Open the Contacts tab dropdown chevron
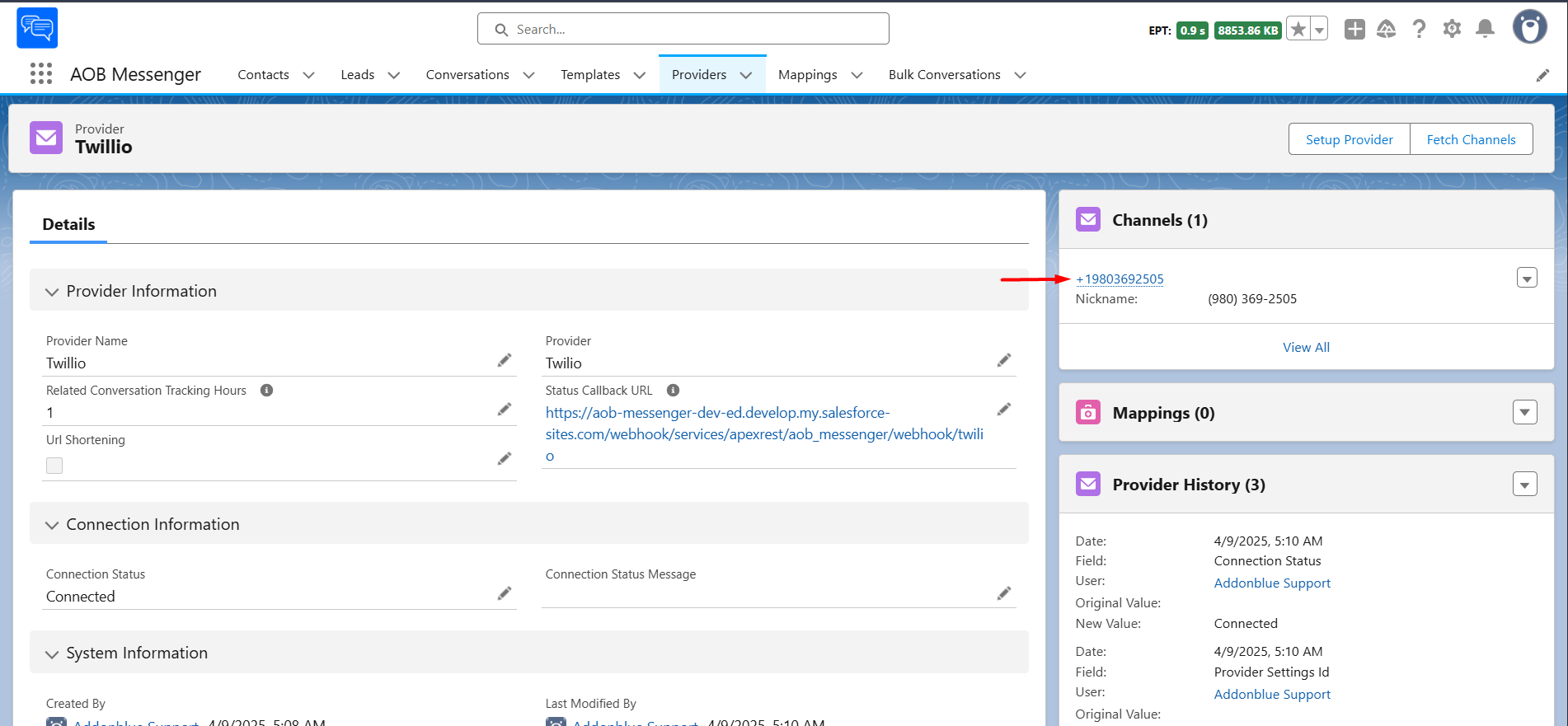Image resolution: width=1568 pixels, height=726 pixels. pyautogui.click(x=309, y=75)
